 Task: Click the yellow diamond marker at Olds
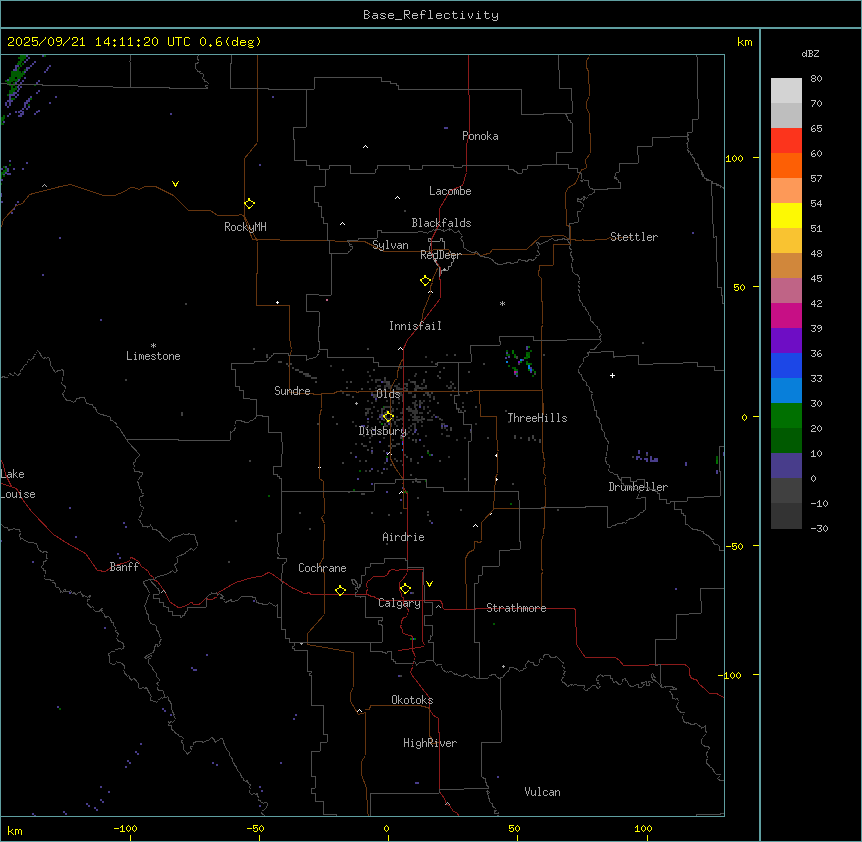pos(388,416)
